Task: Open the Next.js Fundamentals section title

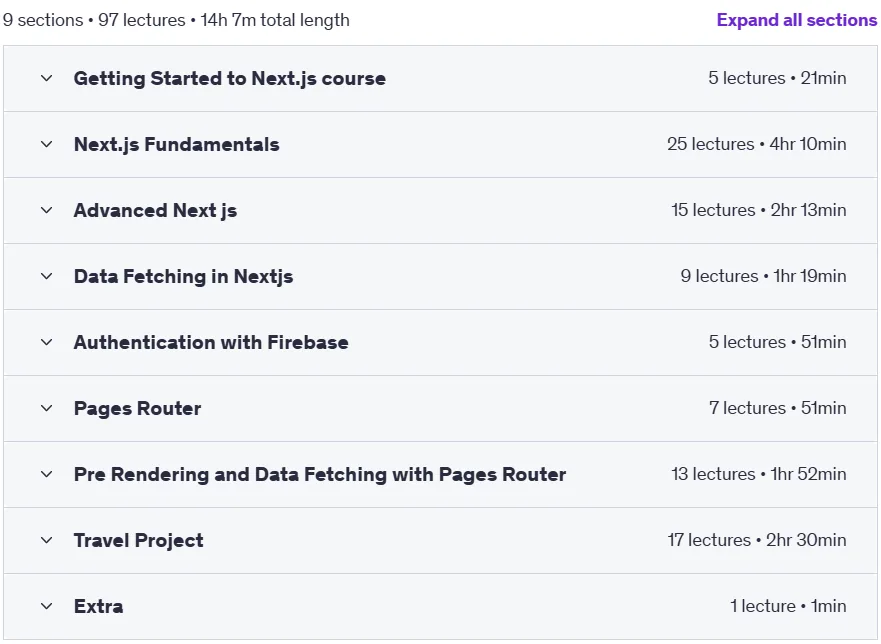Action: click(x=176, y=144)
